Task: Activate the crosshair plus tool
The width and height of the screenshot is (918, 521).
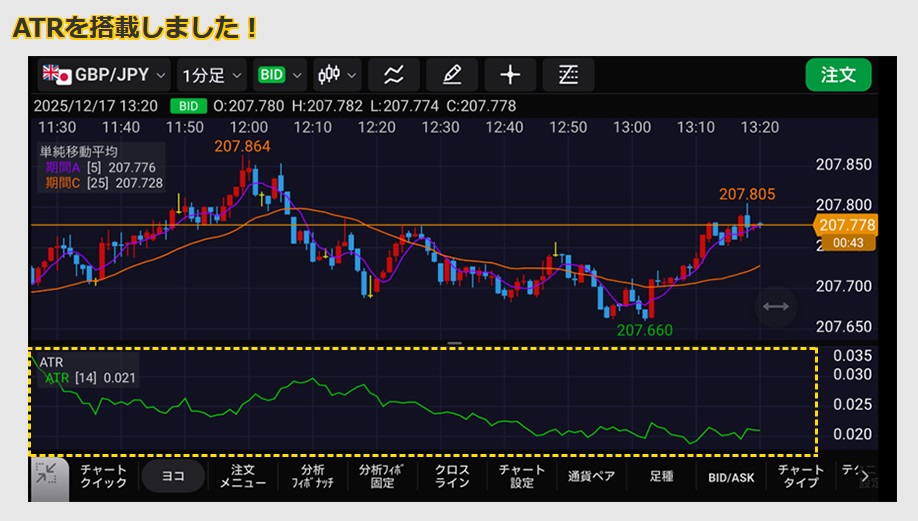Action: pos(510,75)
